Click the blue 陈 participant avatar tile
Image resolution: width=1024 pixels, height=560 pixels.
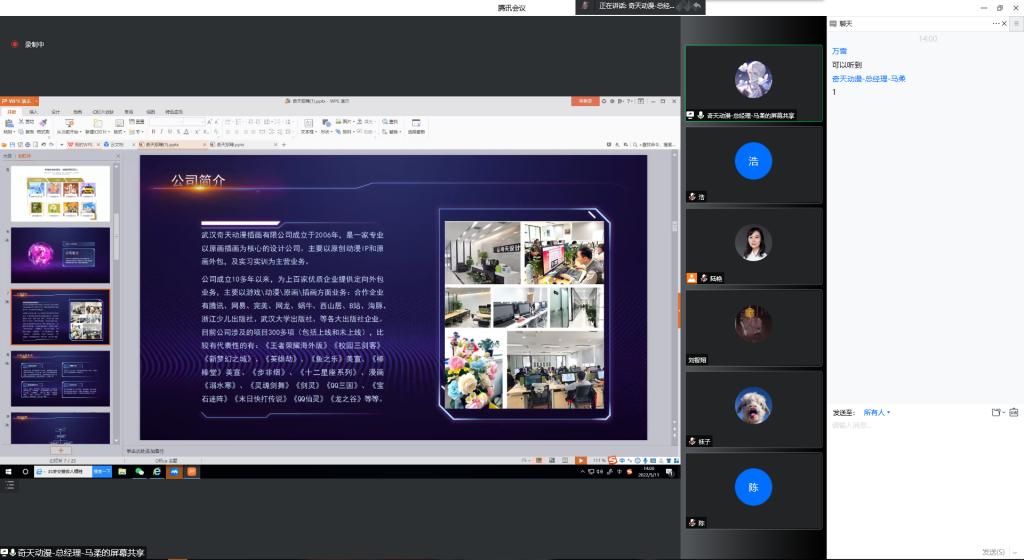click(753, 487)
